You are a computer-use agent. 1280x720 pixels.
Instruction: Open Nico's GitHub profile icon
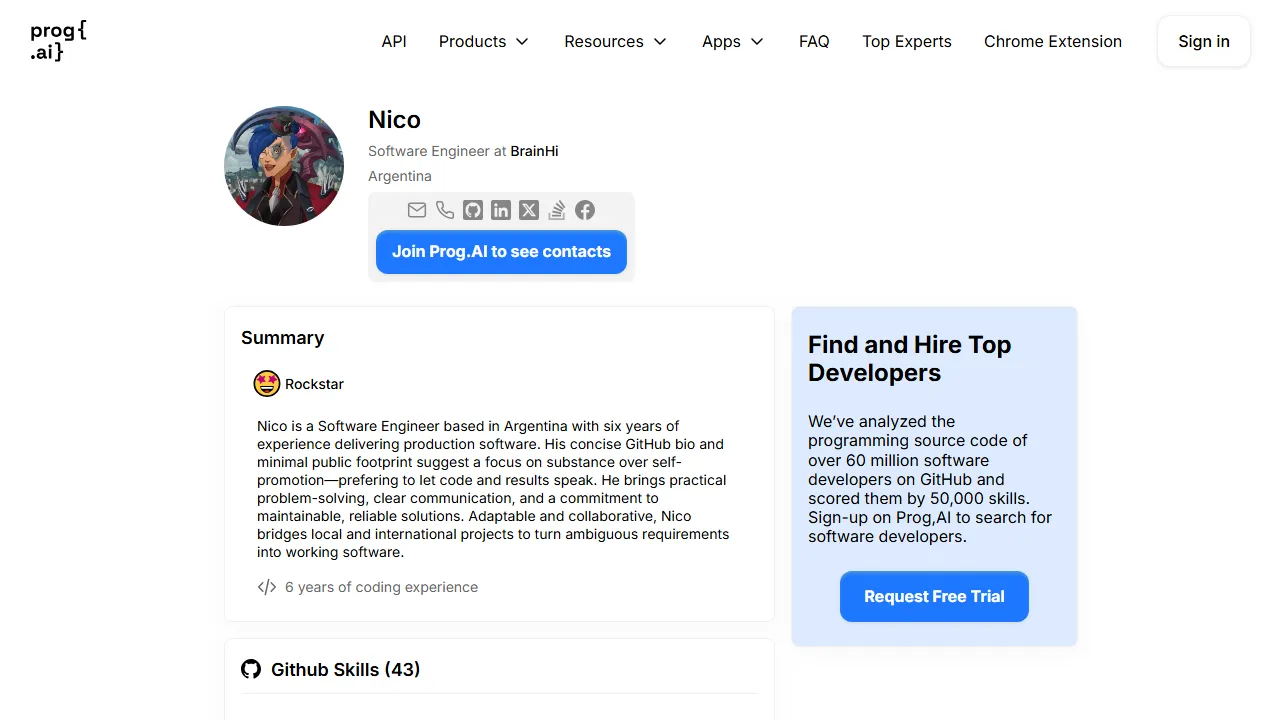(x=473, y=210)
